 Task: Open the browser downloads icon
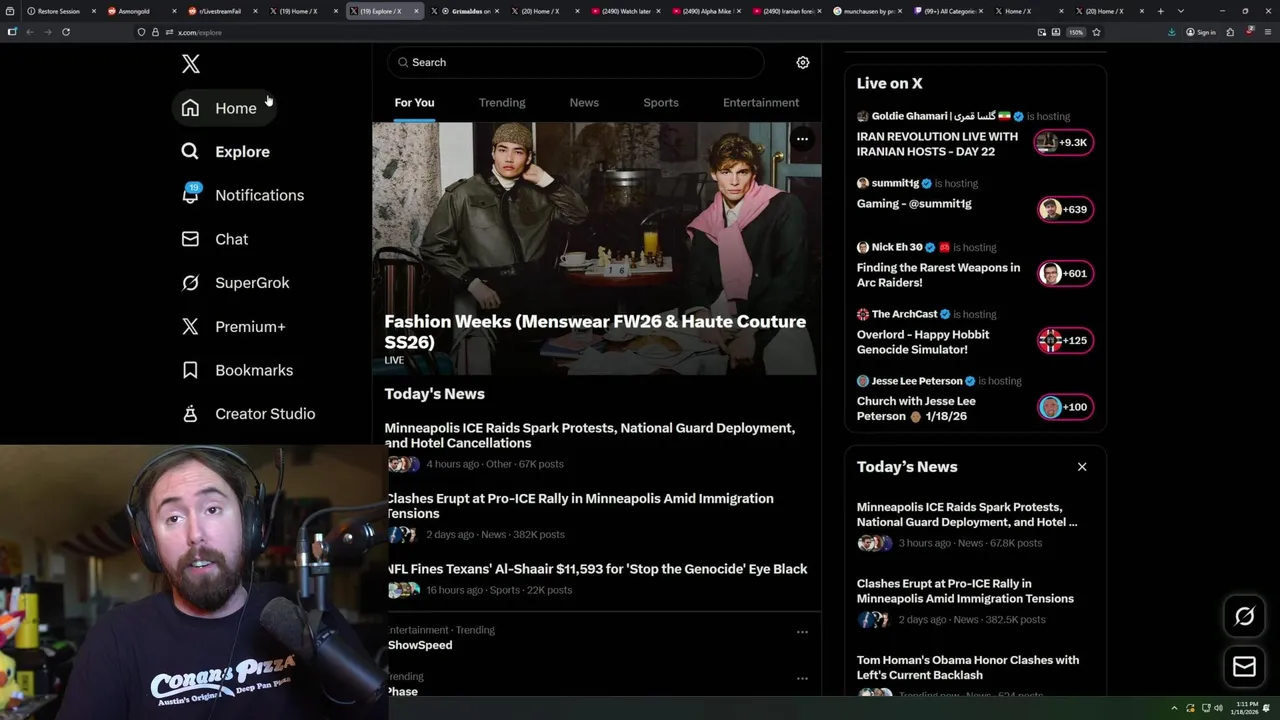coord(1171,32)
